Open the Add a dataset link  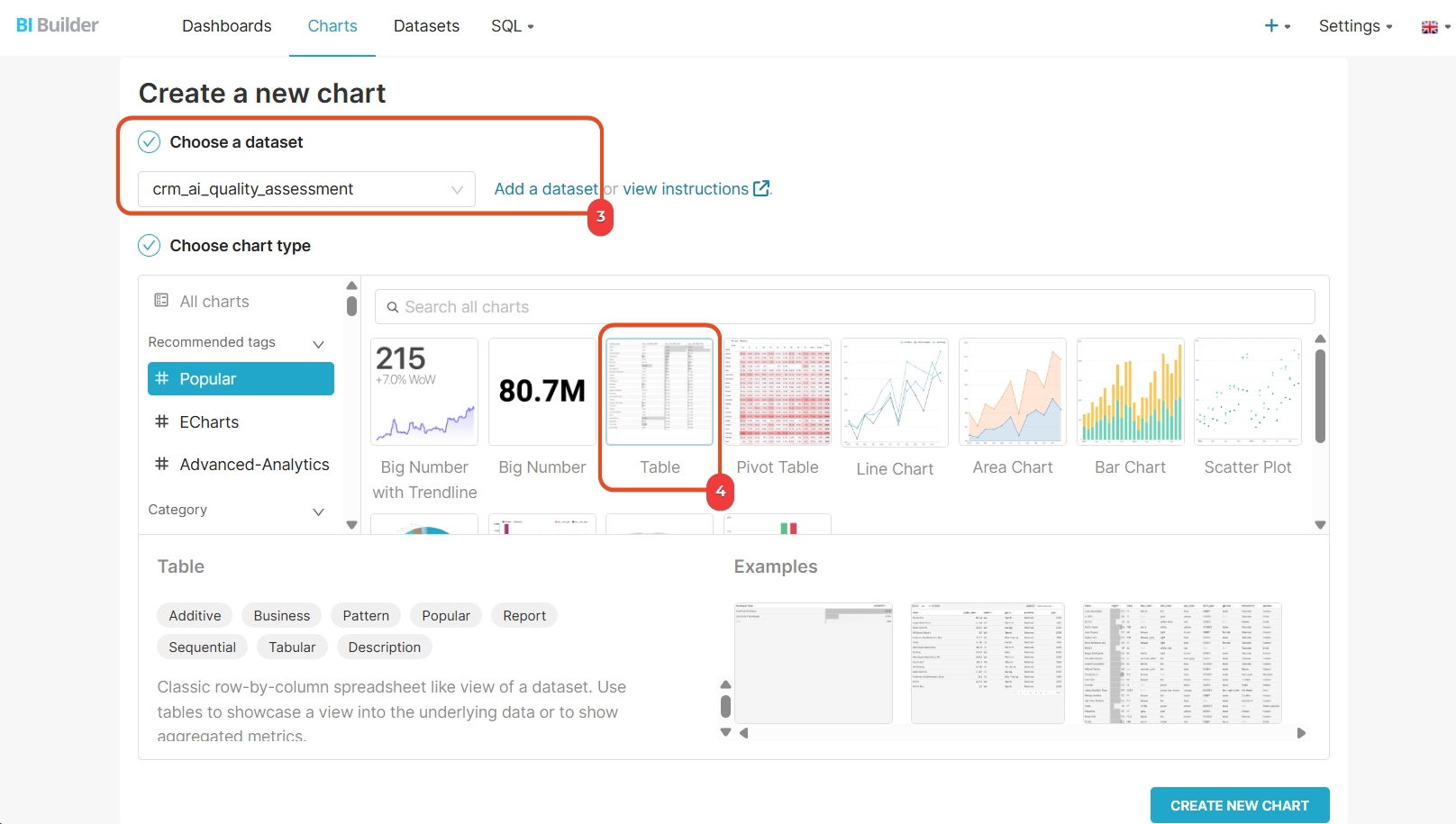(x=546, y=189)
